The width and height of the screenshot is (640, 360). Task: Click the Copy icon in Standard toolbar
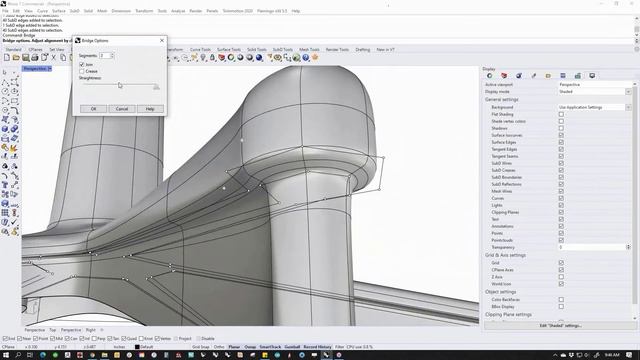click(63, 58)
